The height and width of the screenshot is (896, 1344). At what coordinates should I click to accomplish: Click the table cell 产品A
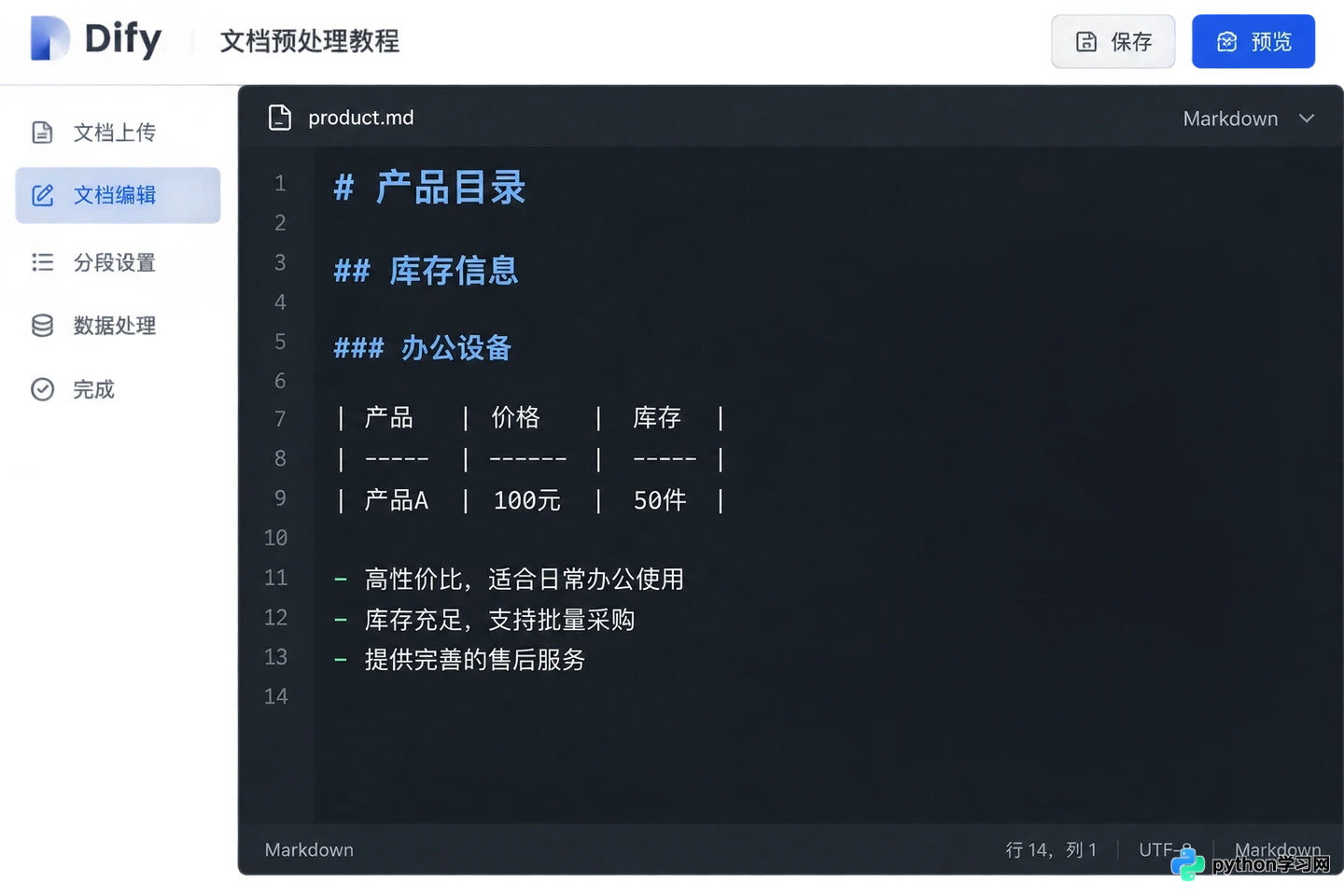pos(396,500)
